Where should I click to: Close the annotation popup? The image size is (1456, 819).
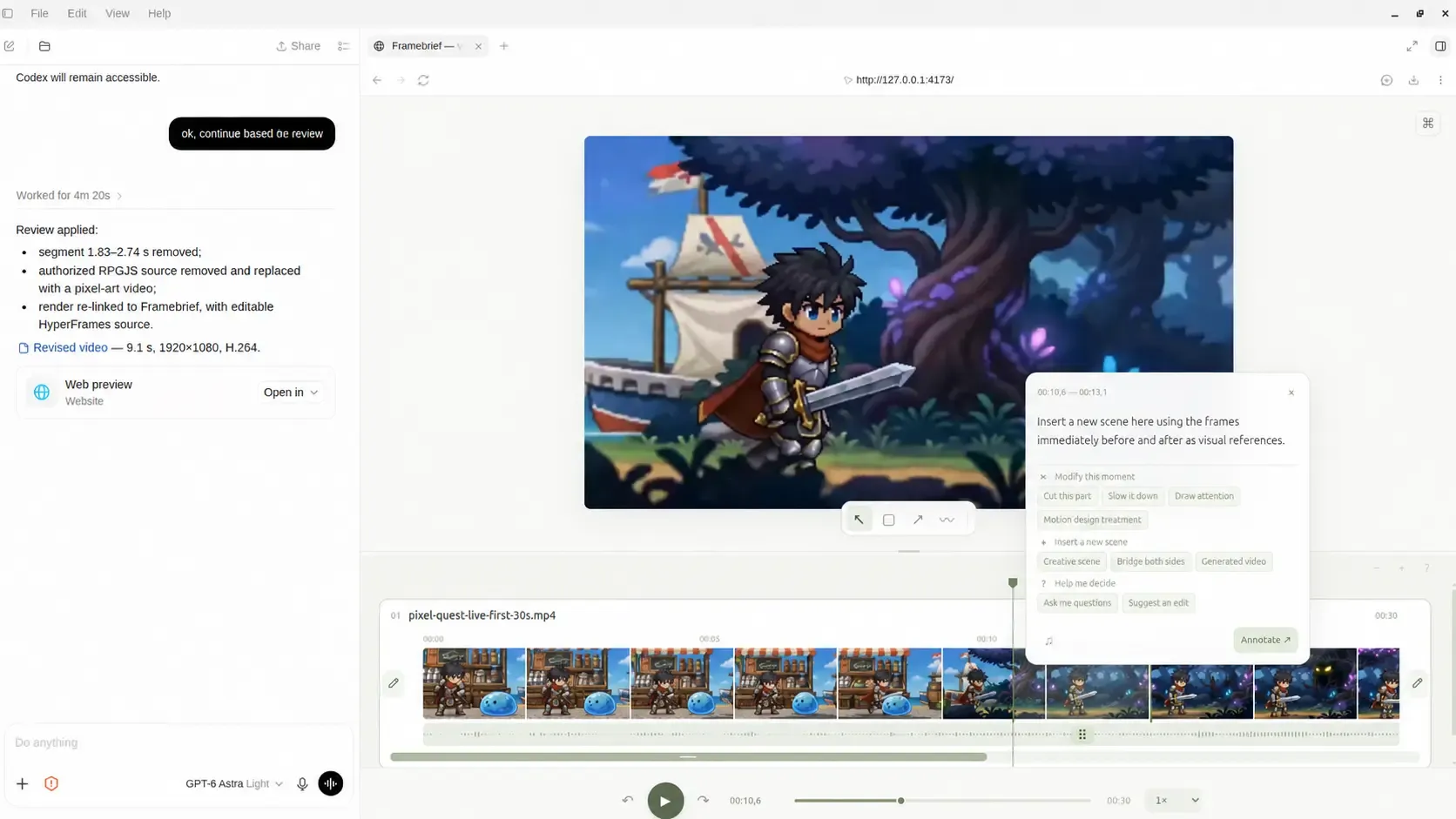click(x=1291, y=393)
